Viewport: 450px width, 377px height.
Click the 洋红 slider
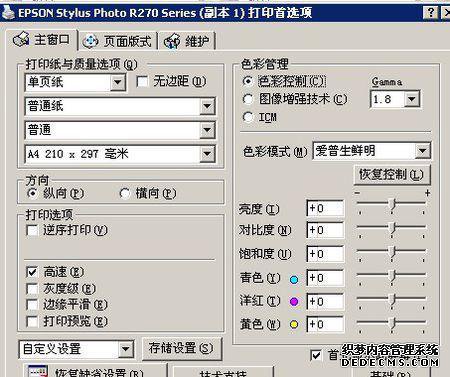(391, 300)
